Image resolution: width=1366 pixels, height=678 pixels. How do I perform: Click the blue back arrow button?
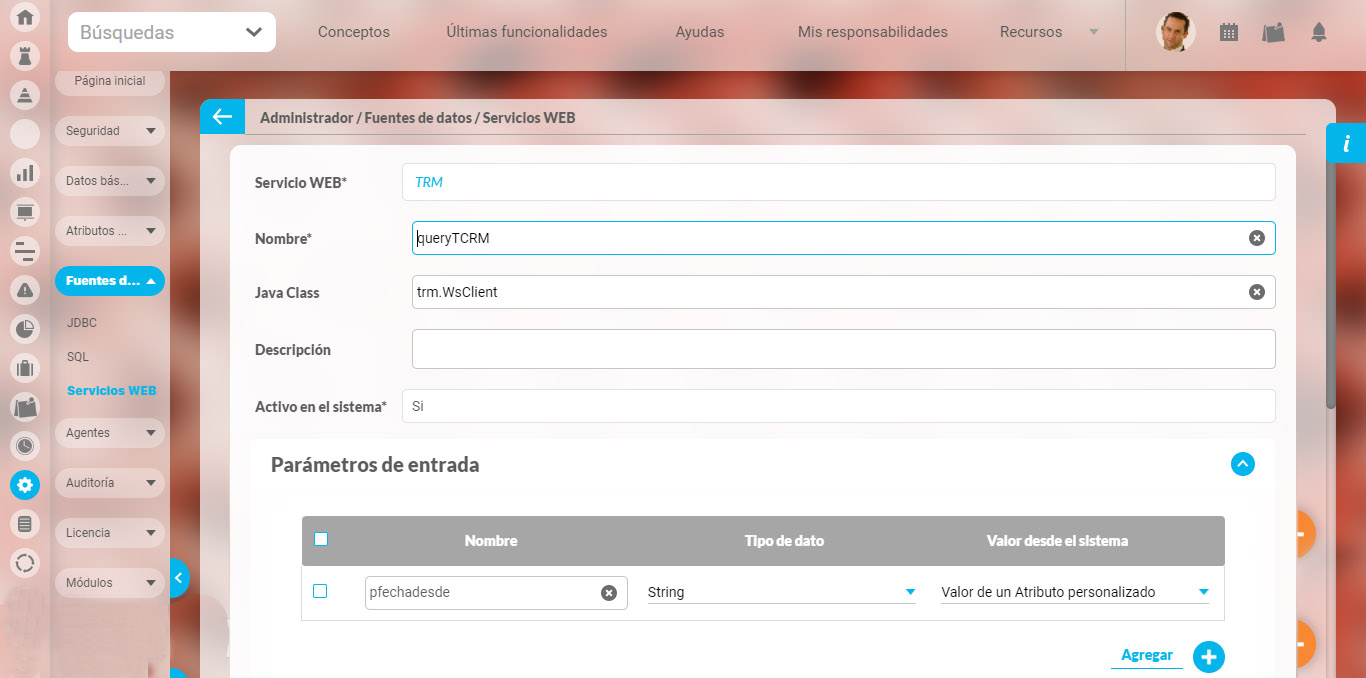[222, 117]
